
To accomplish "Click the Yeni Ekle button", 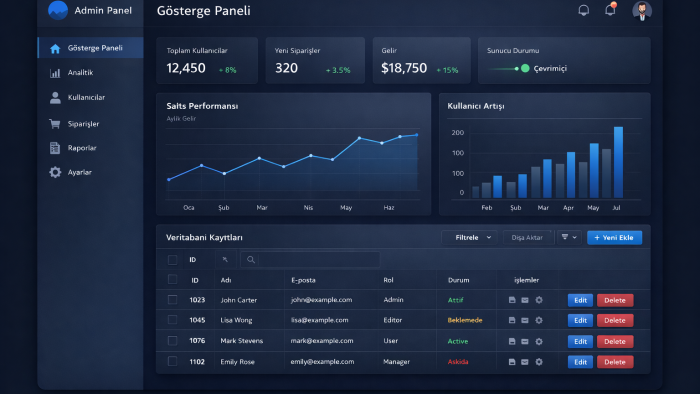I will point(614,237).
